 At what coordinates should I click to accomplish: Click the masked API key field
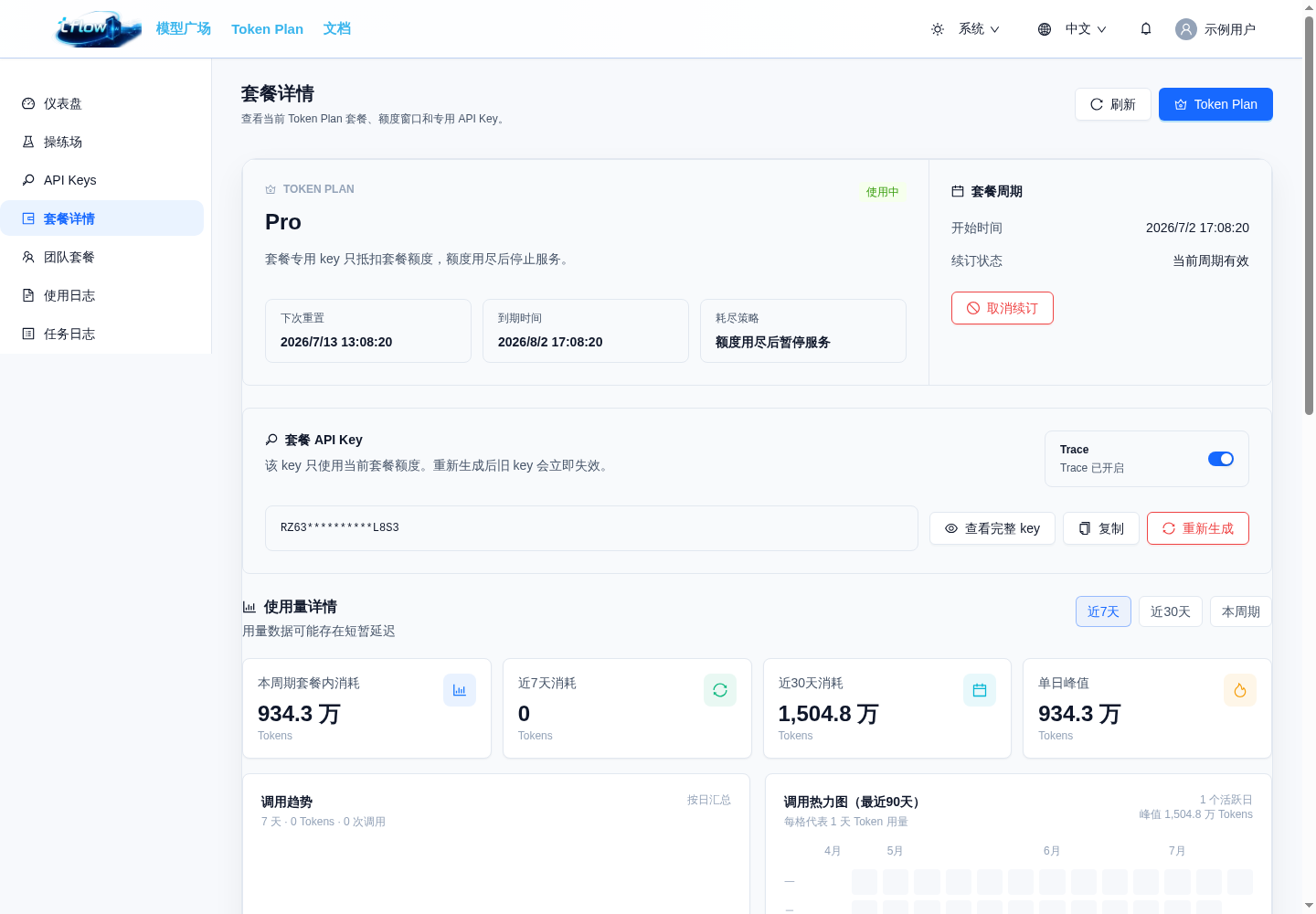591,528
